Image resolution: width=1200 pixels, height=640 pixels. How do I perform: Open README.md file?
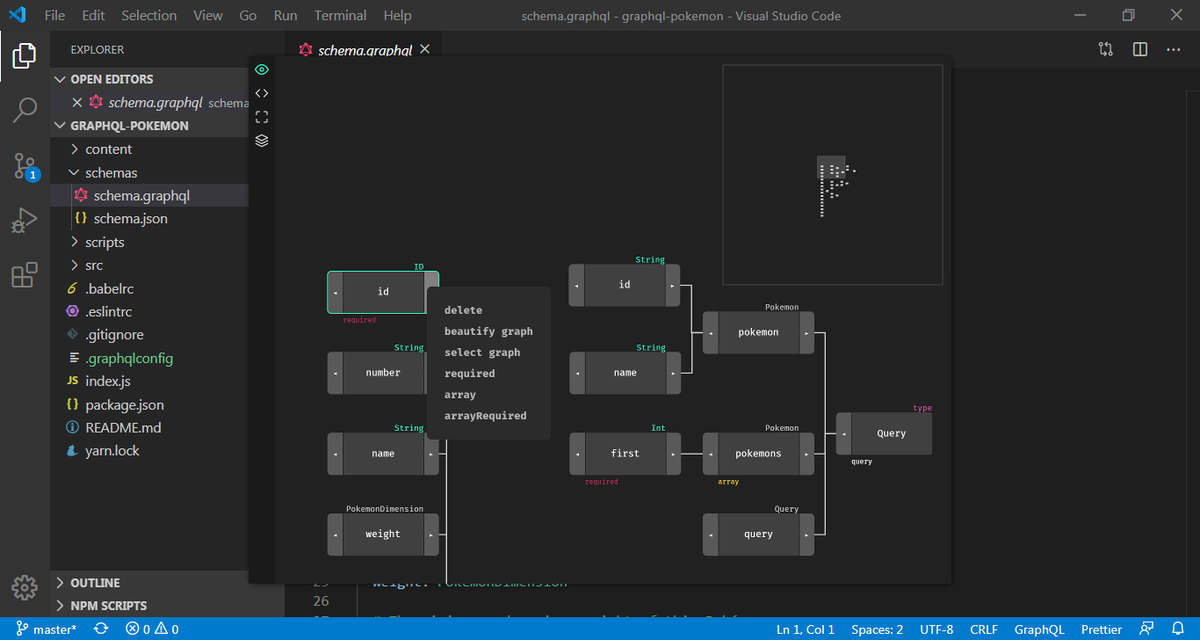(149, 427)
